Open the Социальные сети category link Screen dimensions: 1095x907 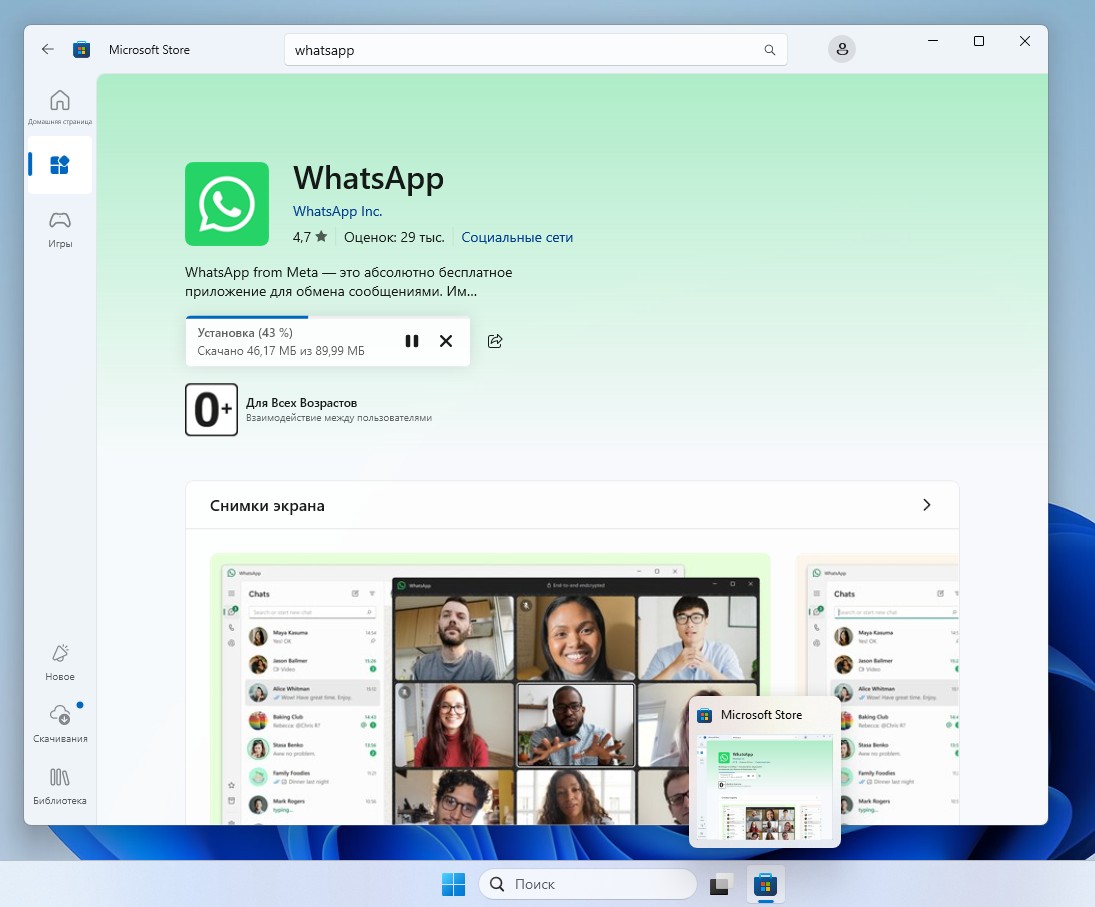[x=517, y=237]
